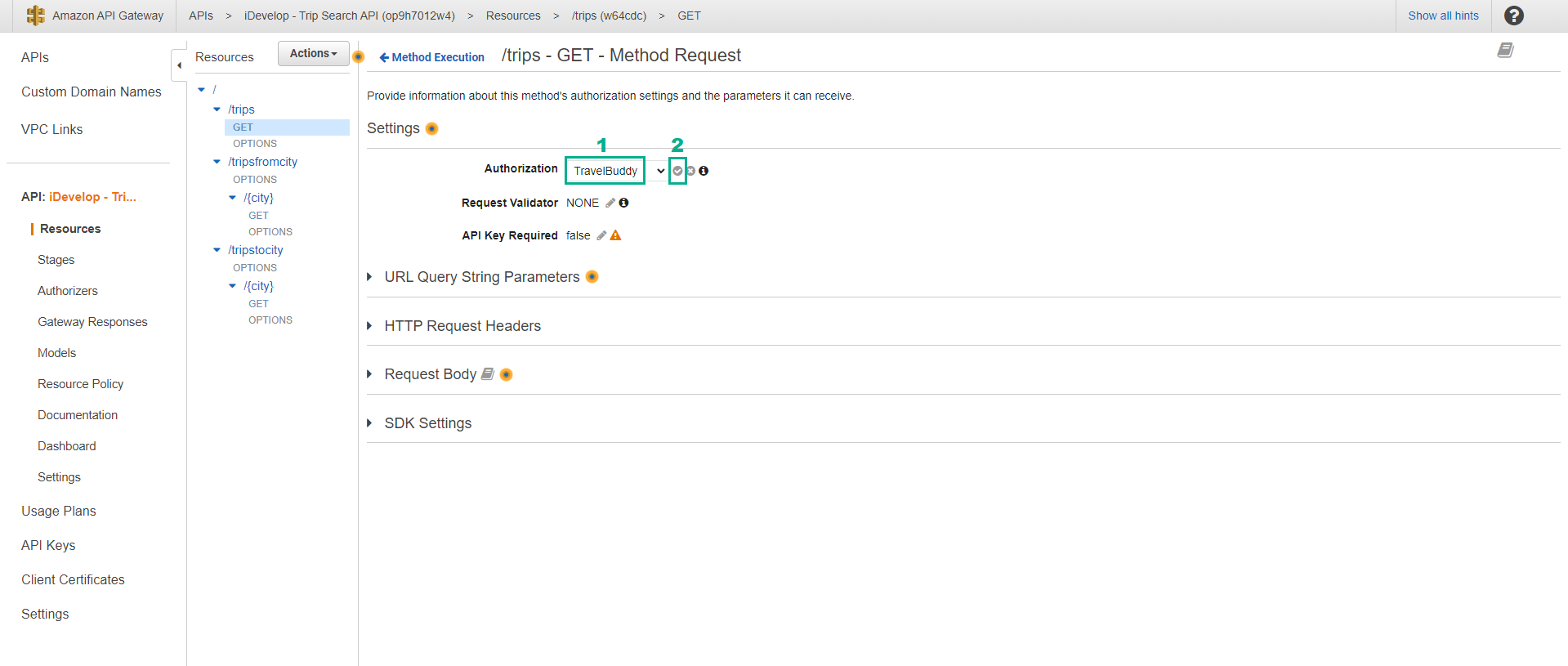Select OPTIONS under /tripstocity /{city}
The image size is (1568, 666).
click(x=270, y=320)
